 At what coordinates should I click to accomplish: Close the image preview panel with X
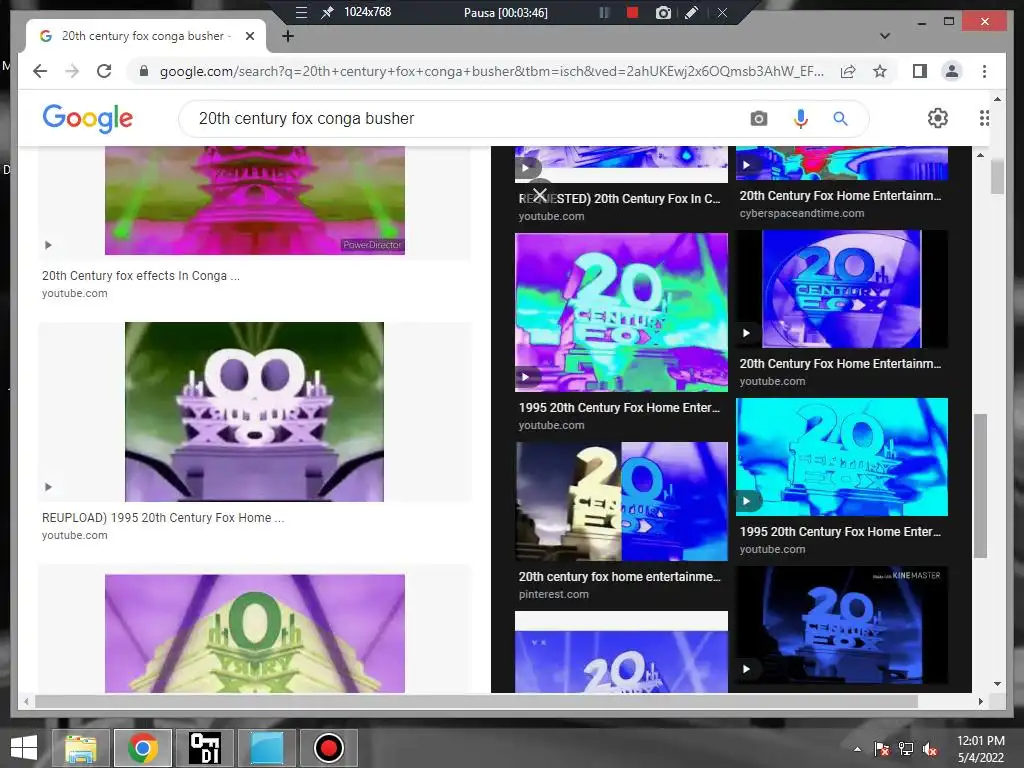pos(539,194)
